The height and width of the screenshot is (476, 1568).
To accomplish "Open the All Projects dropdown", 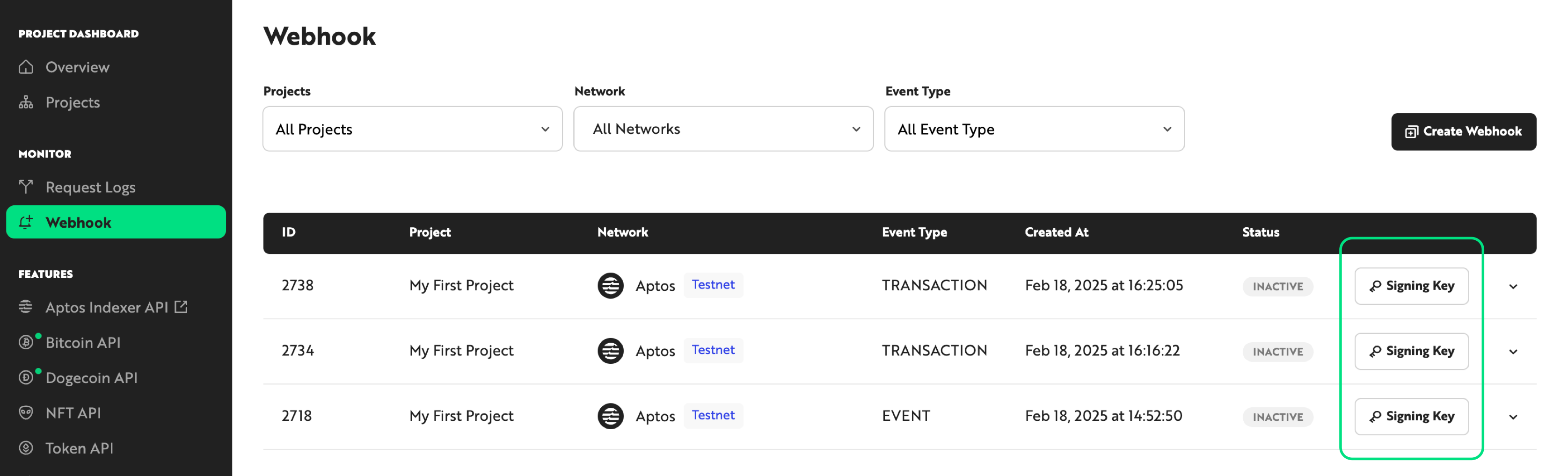I will [x=412, y=129].
